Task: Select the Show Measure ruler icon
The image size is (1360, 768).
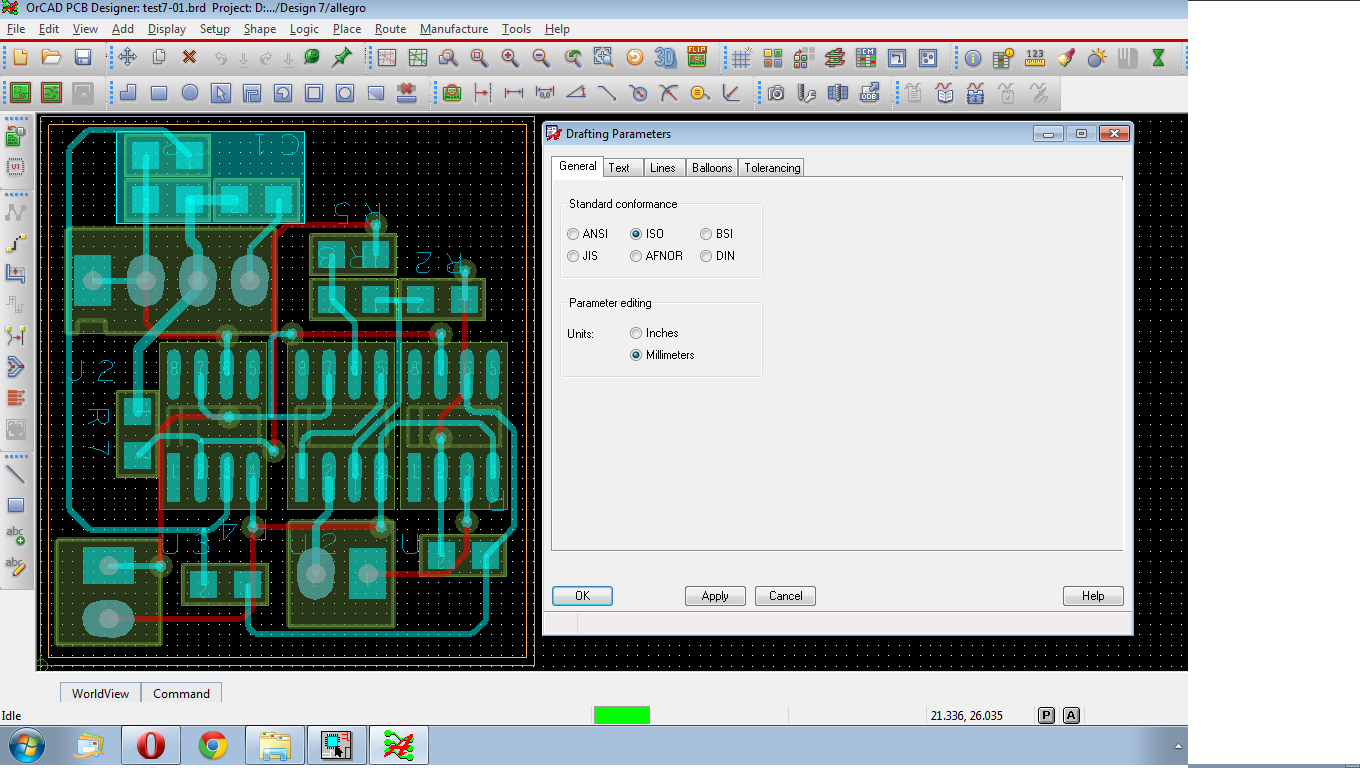Action: 1035,58
